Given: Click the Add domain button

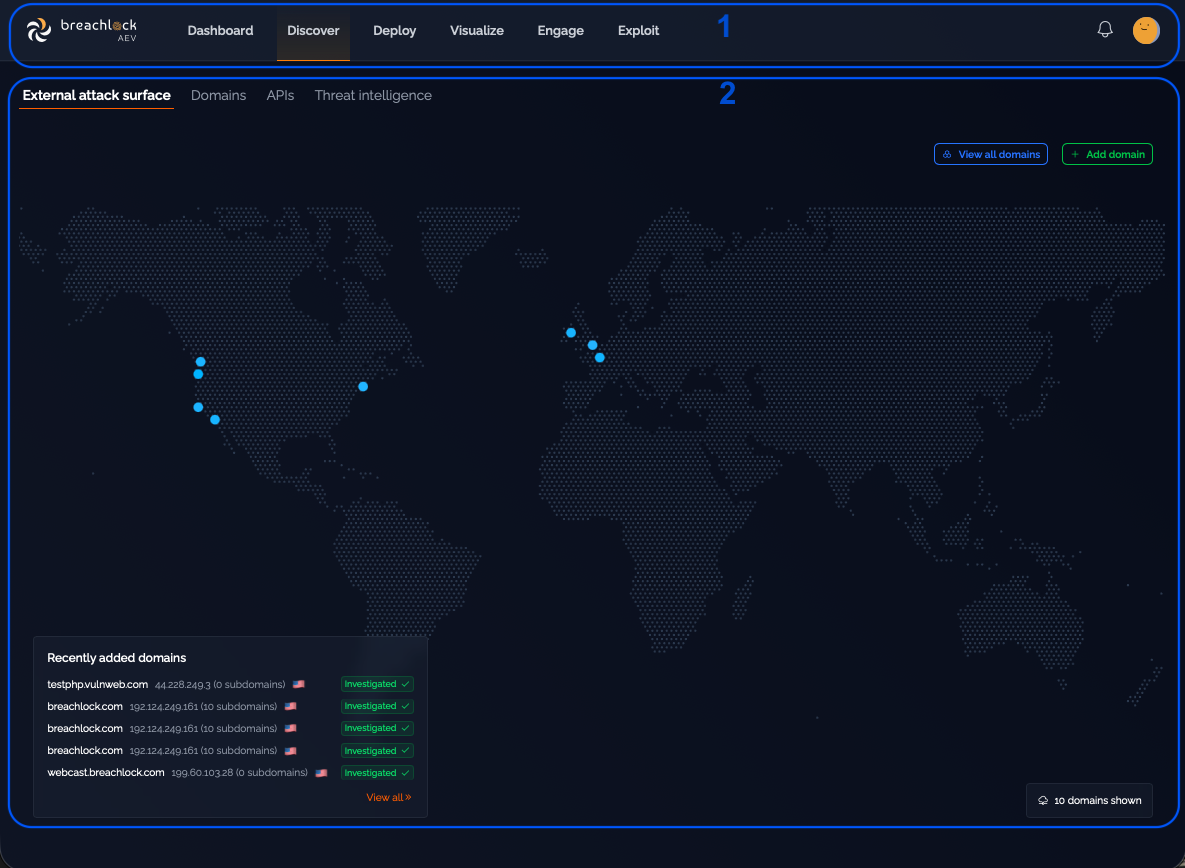Looking at the screenshot, I should tap(1106, 154).
